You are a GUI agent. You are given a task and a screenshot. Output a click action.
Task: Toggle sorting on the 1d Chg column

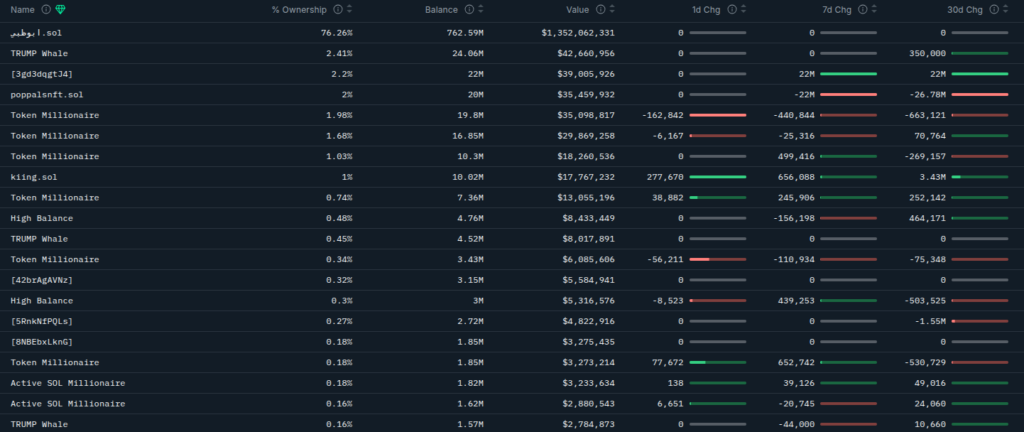[x=743, y=10]
